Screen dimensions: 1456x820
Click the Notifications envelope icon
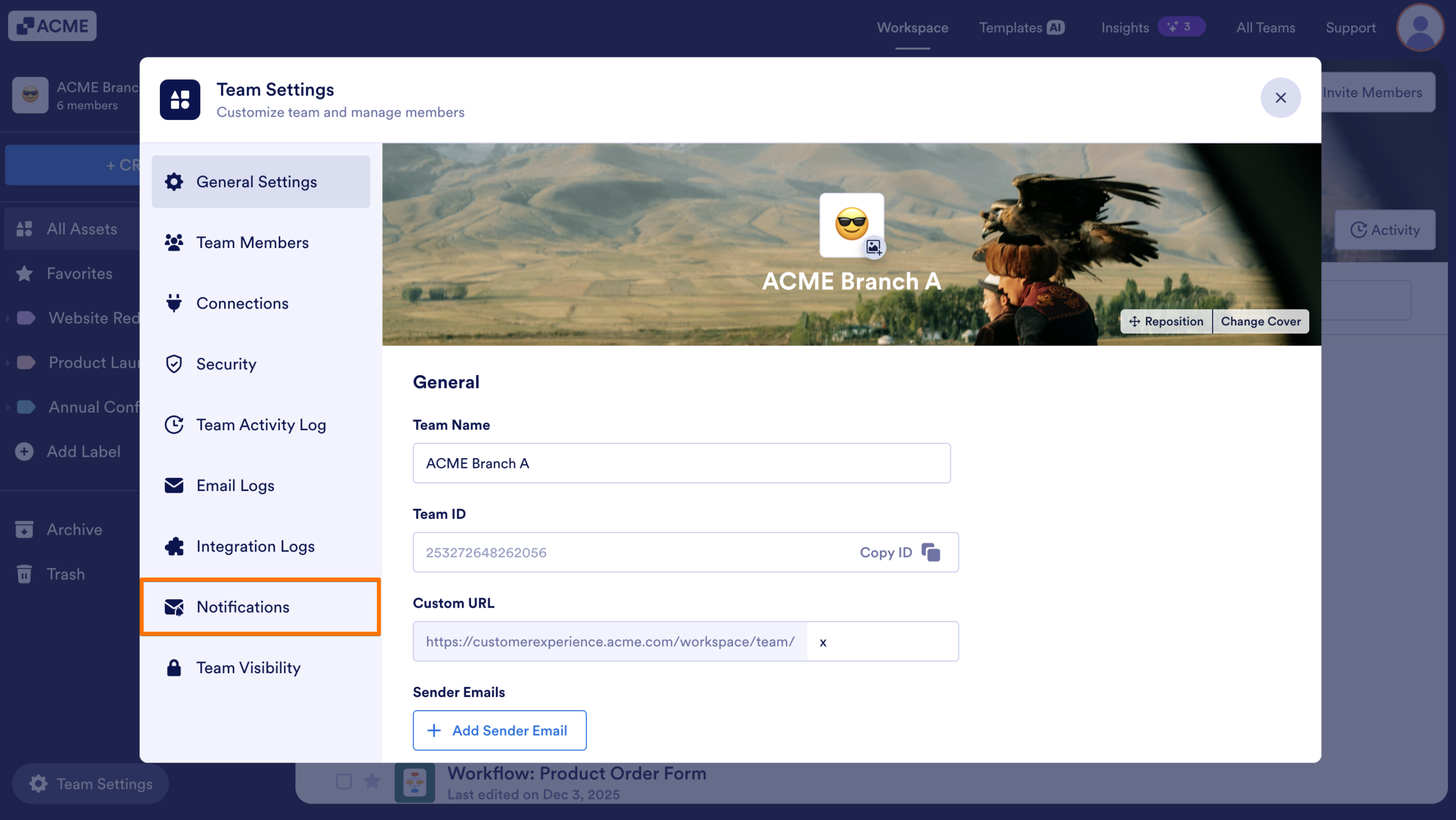[x=174, y=607]
